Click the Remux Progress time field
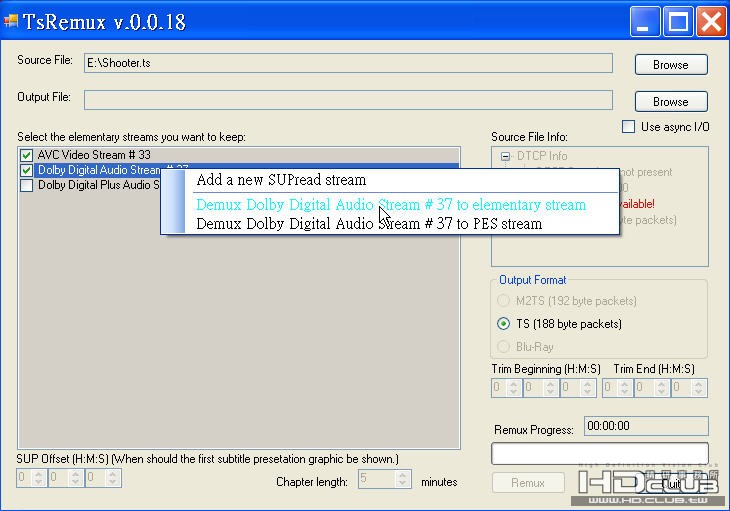Viewport: 730px width, 511px height. coord(646,426)
